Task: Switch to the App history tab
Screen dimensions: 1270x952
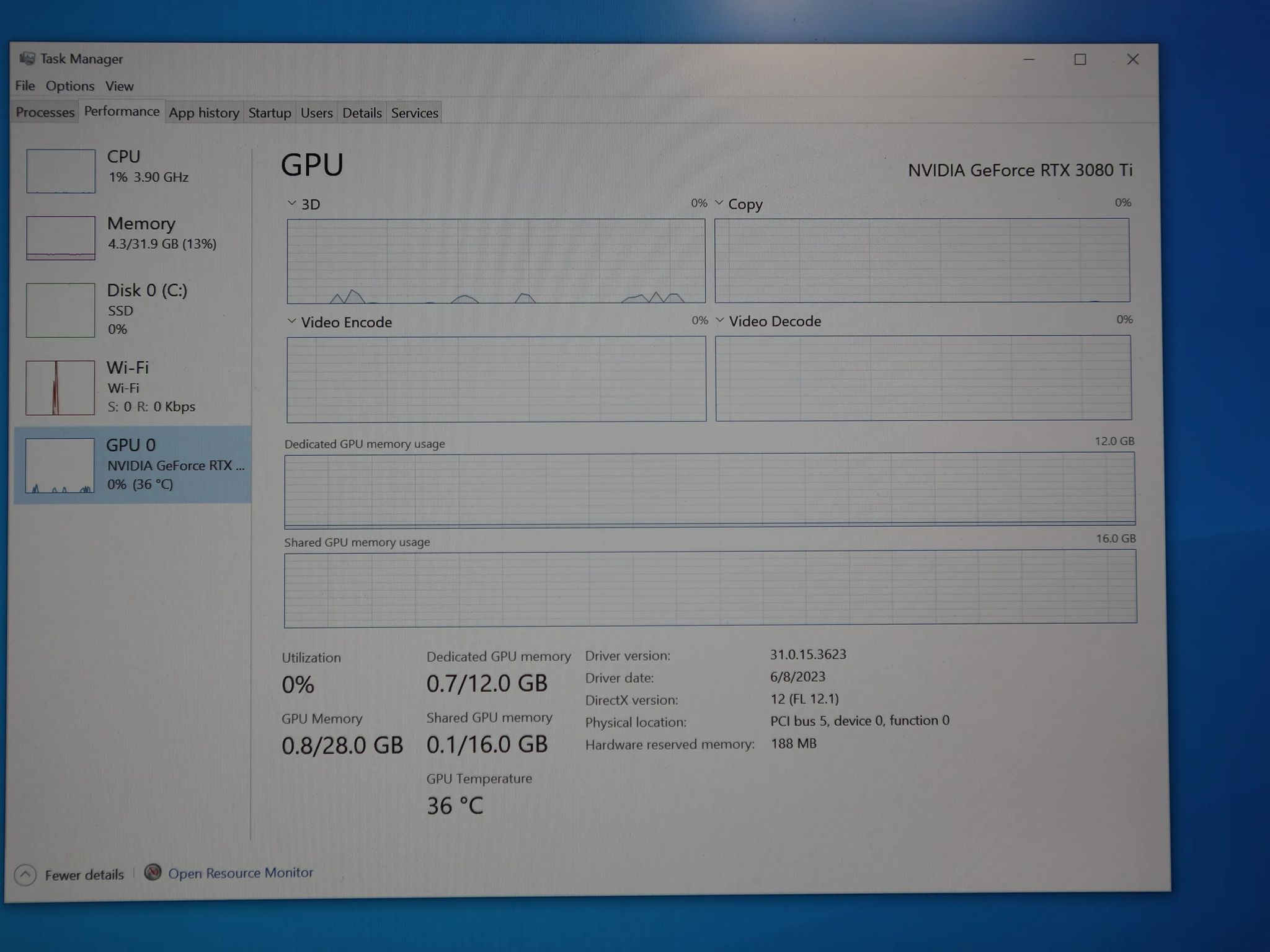Action: [x=204, y=113]
